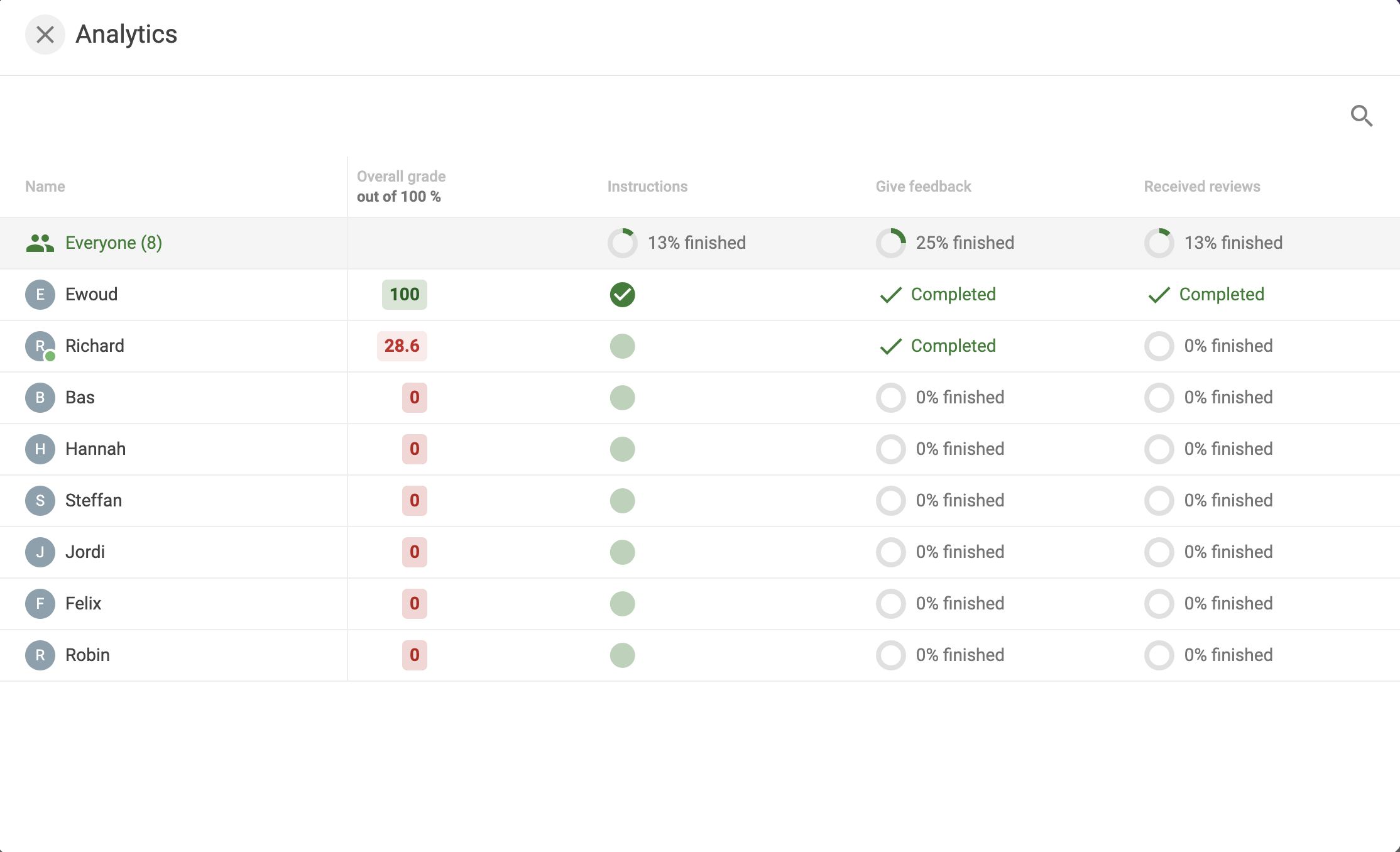The height and width of the screenshot is (852, 1400).
Task: Select student name Robin
Action: 87,655
